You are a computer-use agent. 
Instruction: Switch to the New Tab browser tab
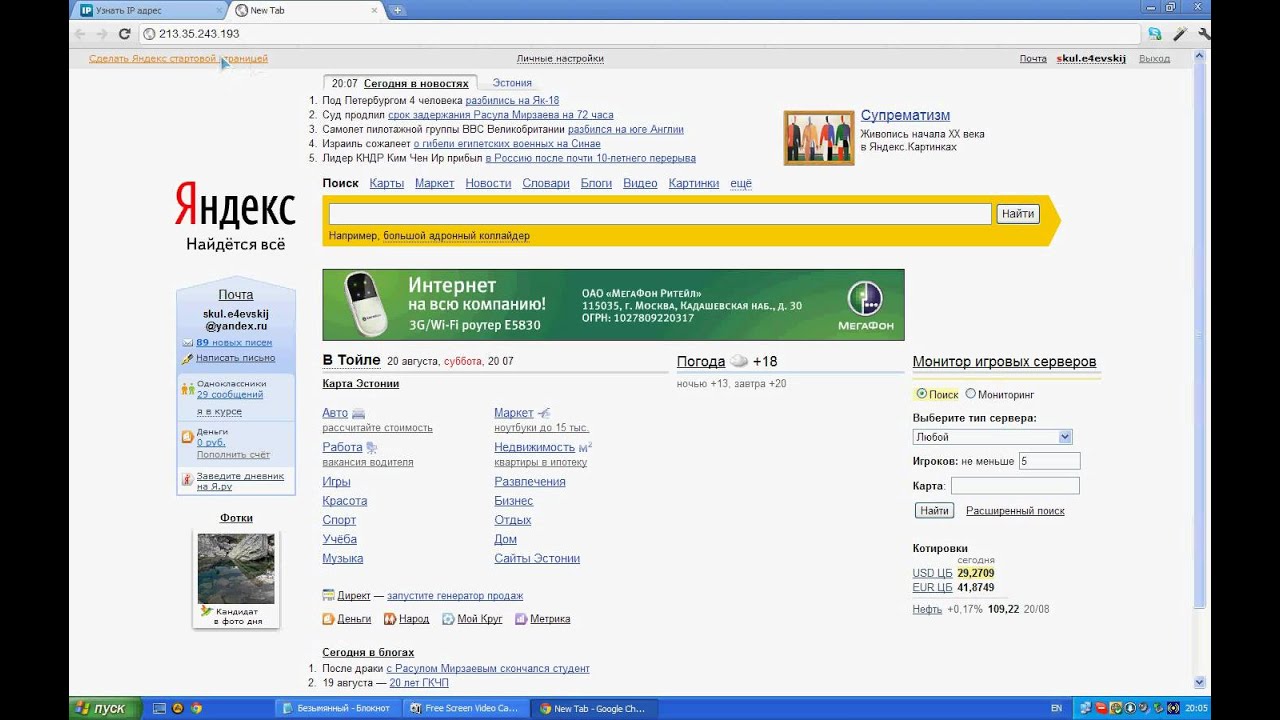click(306, 10)
